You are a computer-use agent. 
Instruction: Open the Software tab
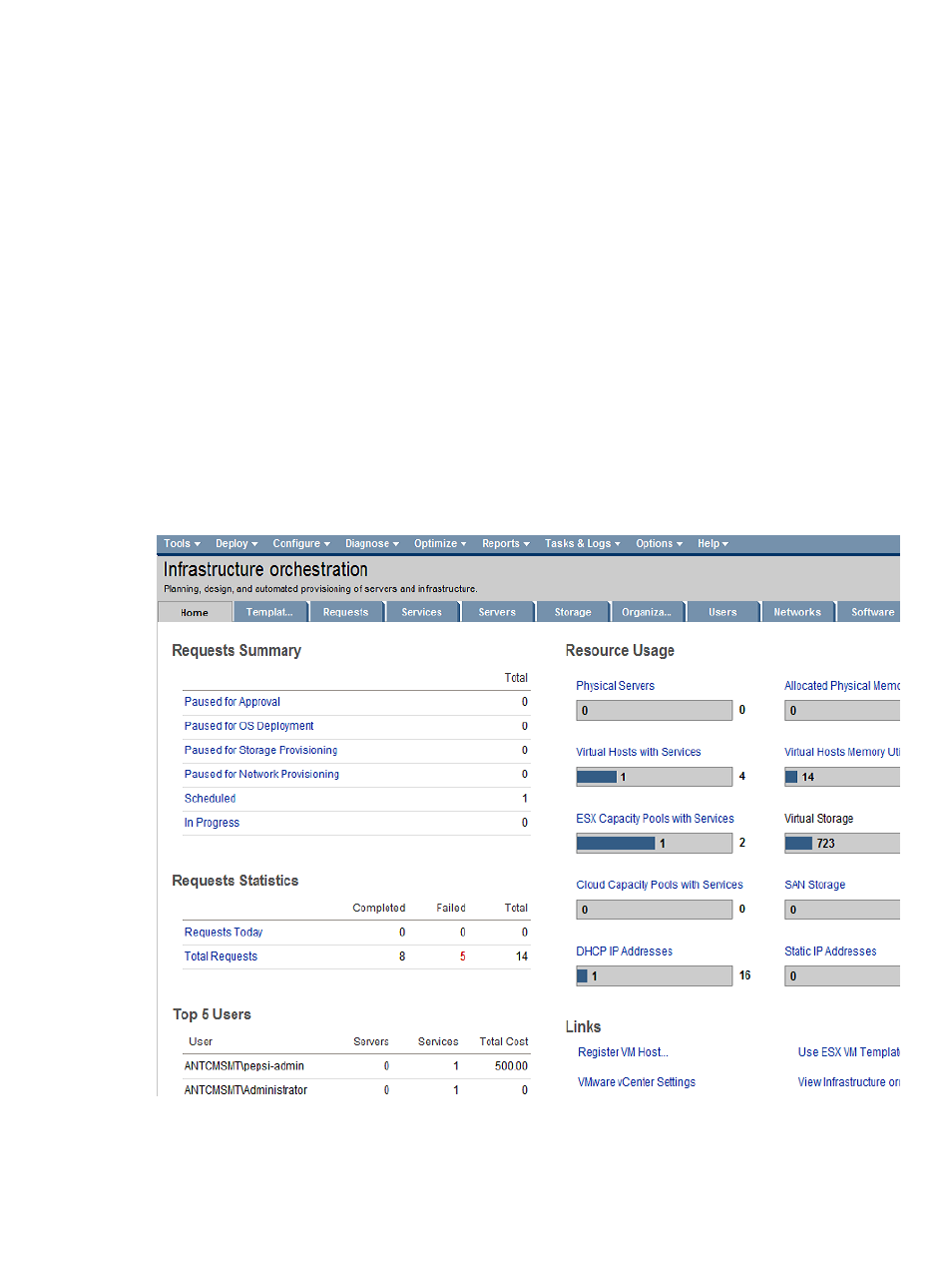[869, 612]
